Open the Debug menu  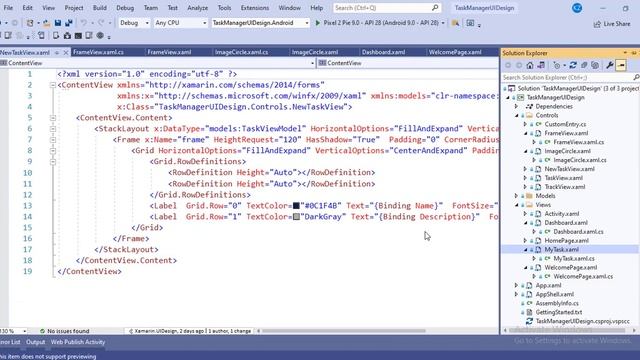click(125, 8)
